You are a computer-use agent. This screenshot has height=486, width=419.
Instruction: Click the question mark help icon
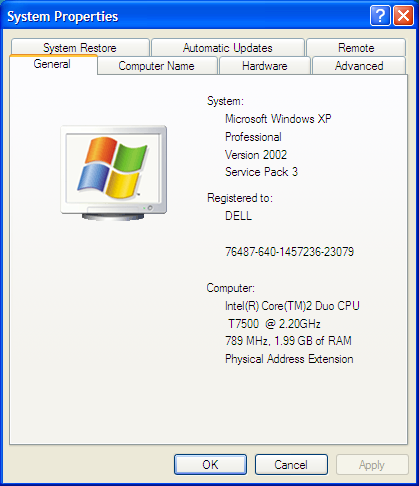(380, 16)
